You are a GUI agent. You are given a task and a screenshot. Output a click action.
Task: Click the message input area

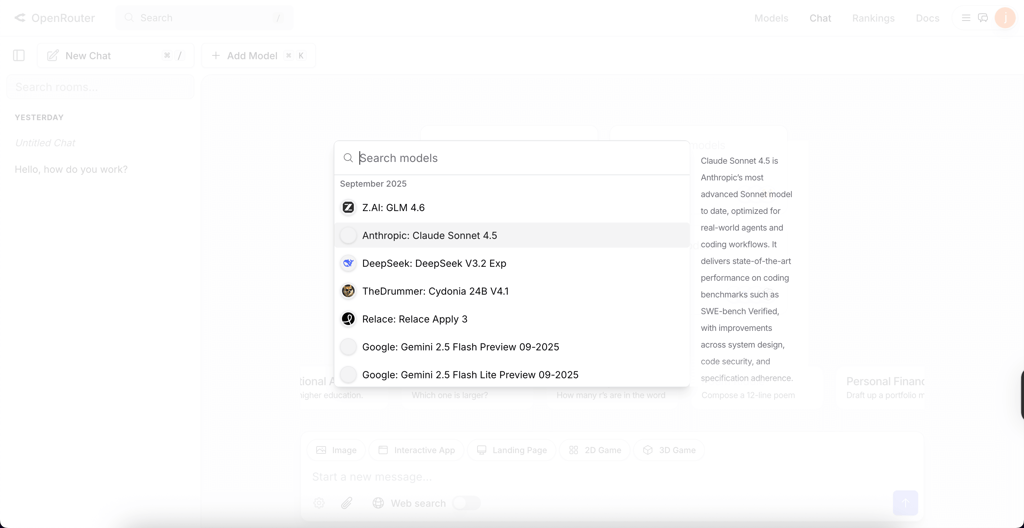click(x=612, y=477)
